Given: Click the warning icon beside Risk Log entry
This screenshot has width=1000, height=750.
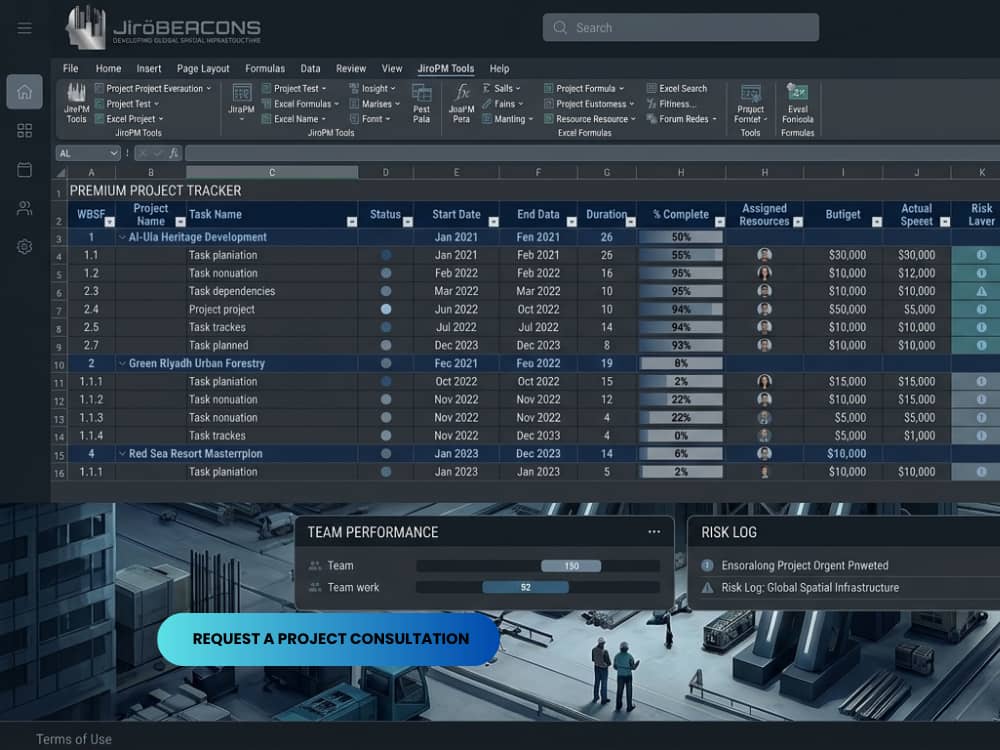Looking at the screenshot, I should coord(707,587).
